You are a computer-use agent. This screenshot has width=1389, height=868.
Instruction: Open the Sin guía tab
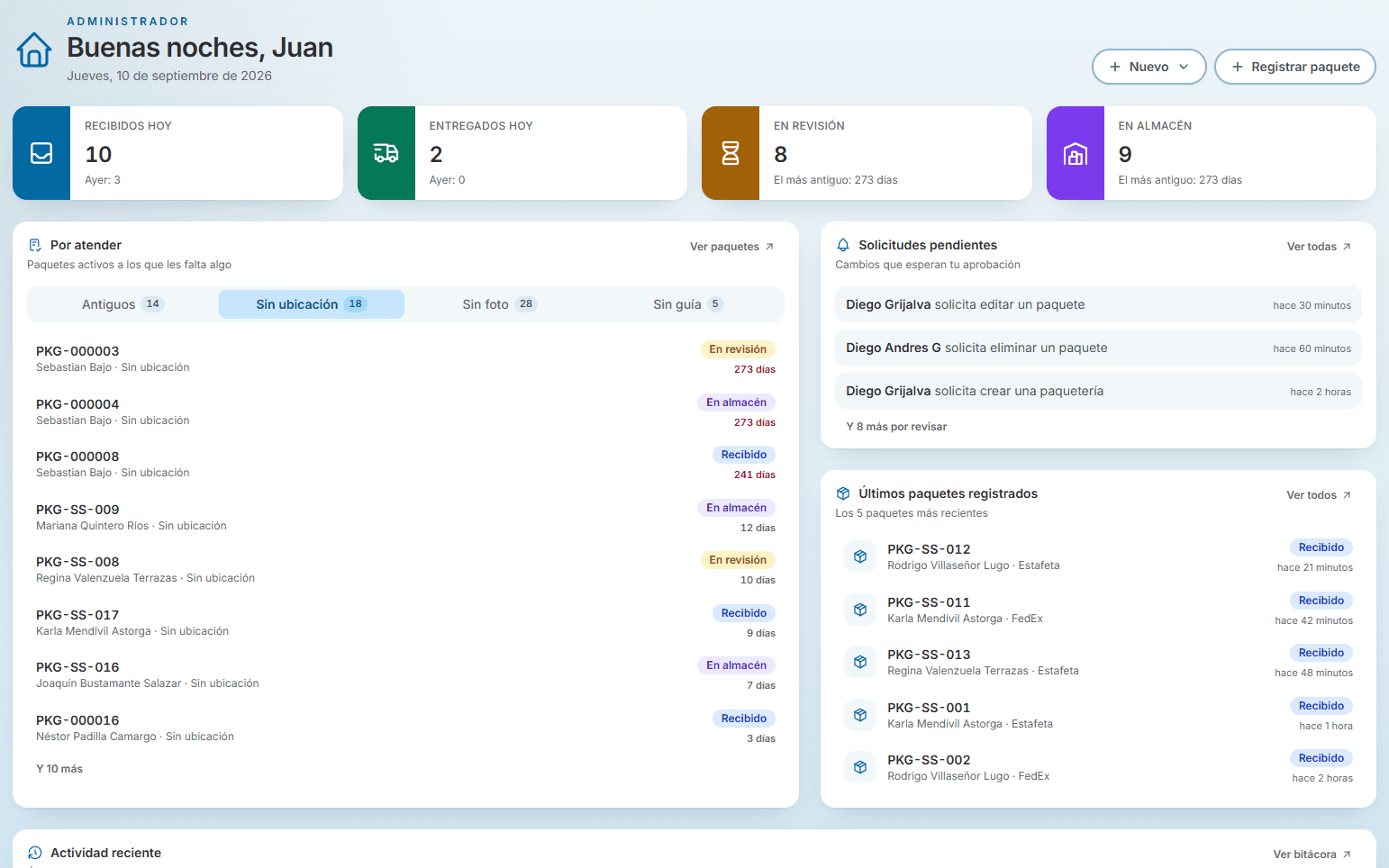(x=688, y=304)
